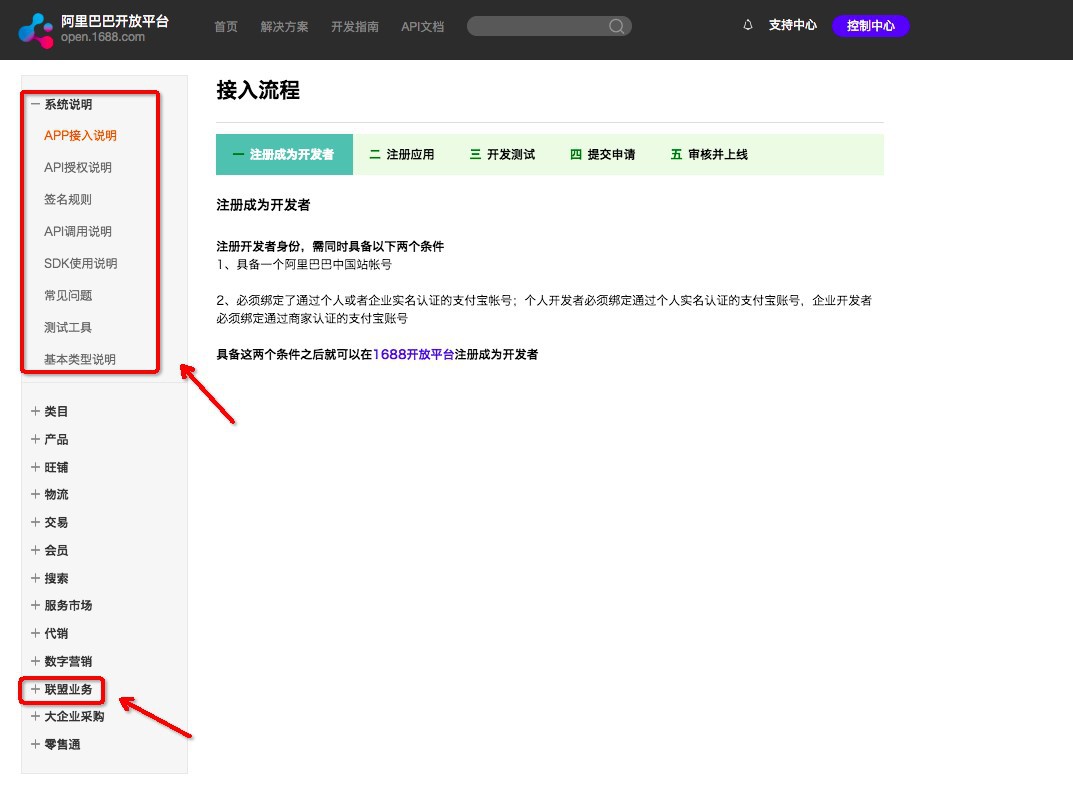The image size is (1073, 792).
Task: Select APP接入说明 in sidebar
Action: 80,136
